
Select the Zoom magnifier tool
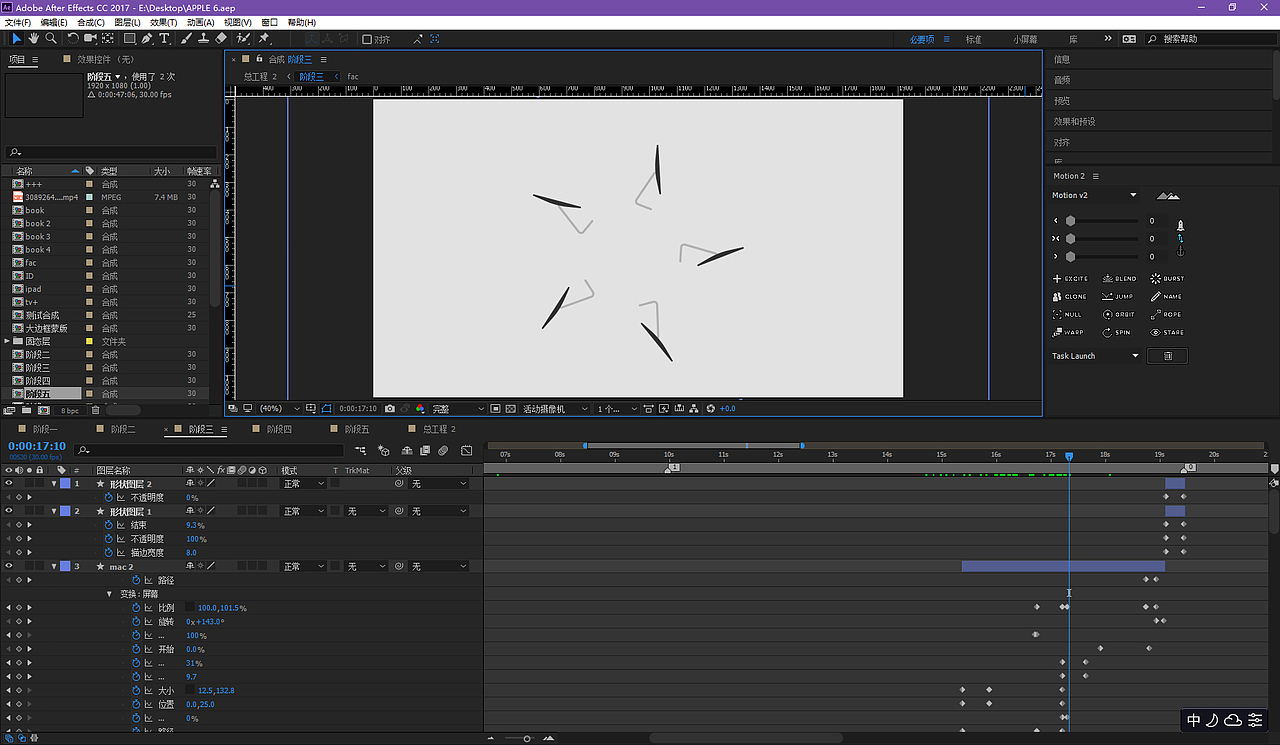click(51, 39)
